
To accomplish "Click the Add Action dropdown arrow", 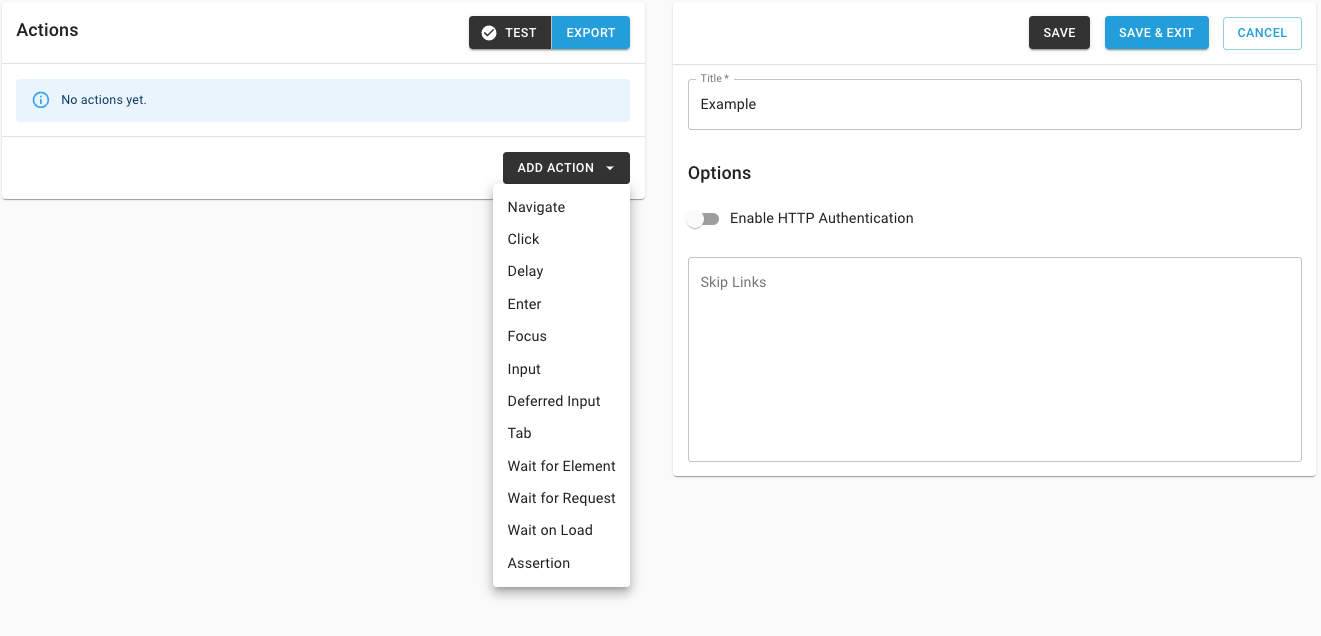I will coord(610,168).
